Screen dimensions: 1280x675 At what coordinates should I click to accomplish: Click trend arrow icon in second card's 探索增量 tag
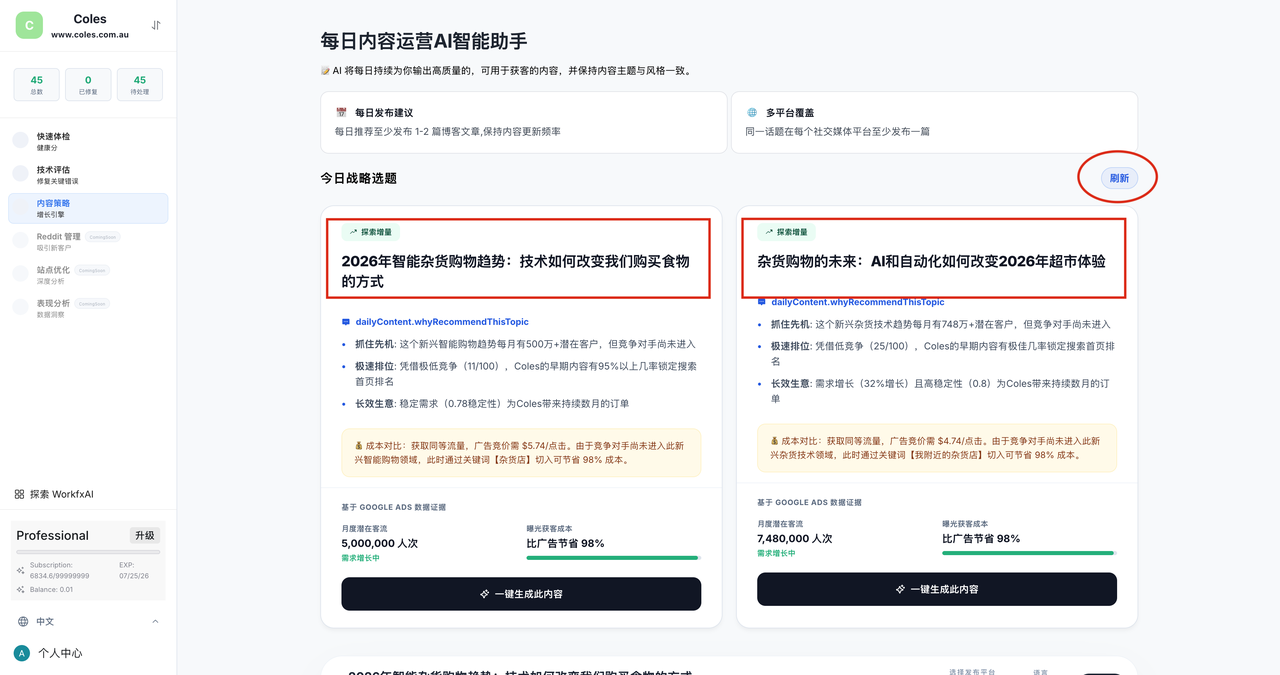[769, 232]
